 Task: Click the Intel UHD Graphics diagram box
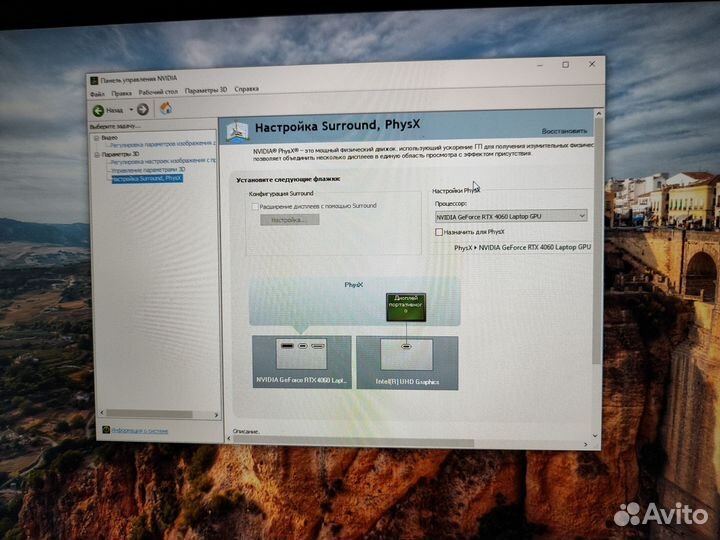point(406,361)
